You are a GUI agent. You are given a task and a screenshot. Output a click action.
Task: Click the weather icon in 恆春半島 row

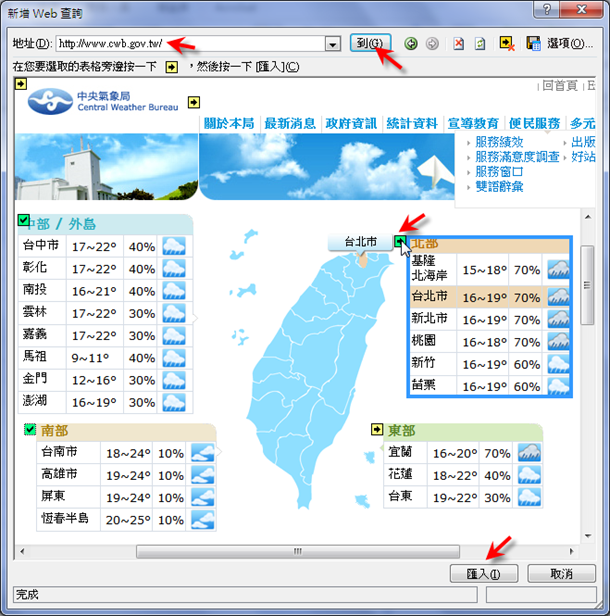tap(203, 520)
